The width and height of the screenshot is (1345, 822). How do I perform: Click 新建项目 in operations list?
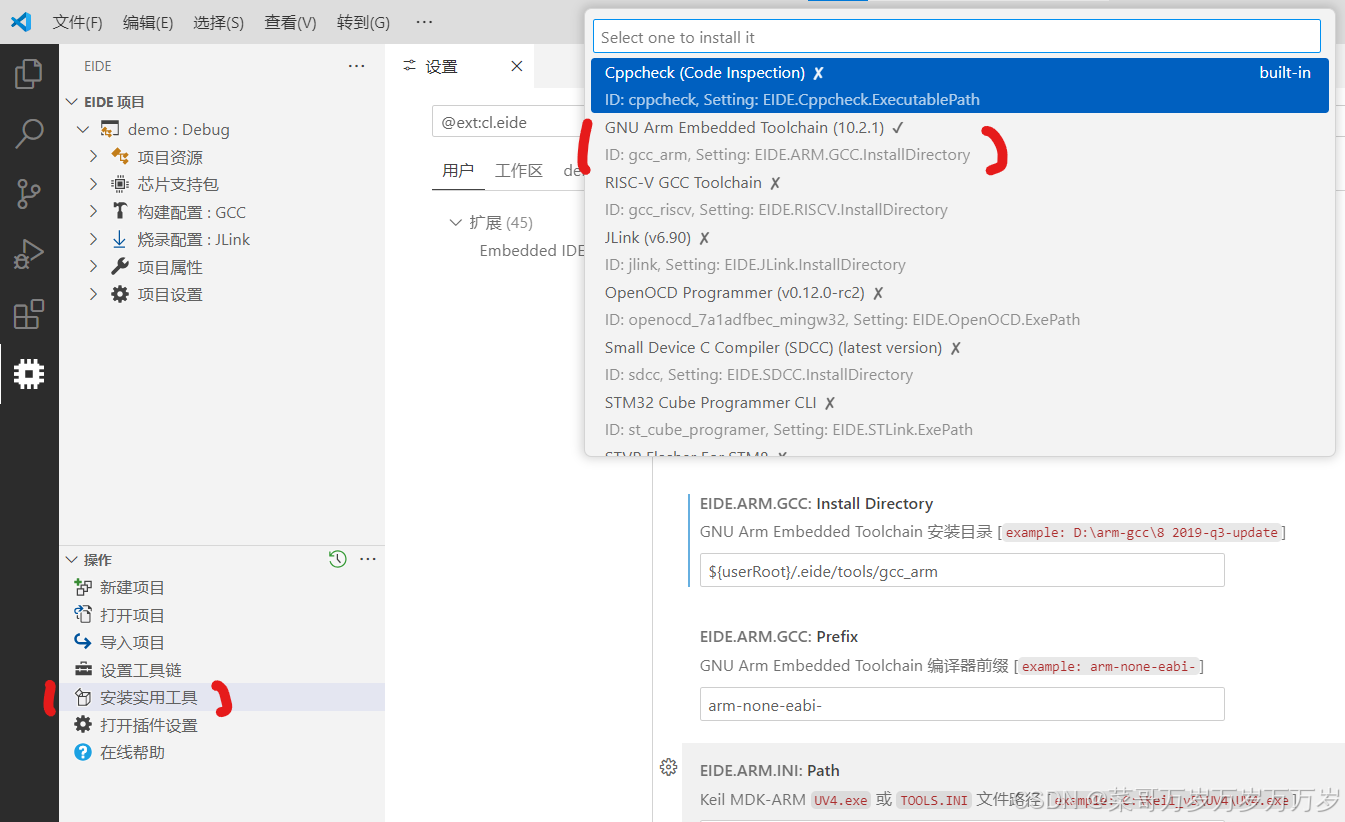[x=222, y=587]
